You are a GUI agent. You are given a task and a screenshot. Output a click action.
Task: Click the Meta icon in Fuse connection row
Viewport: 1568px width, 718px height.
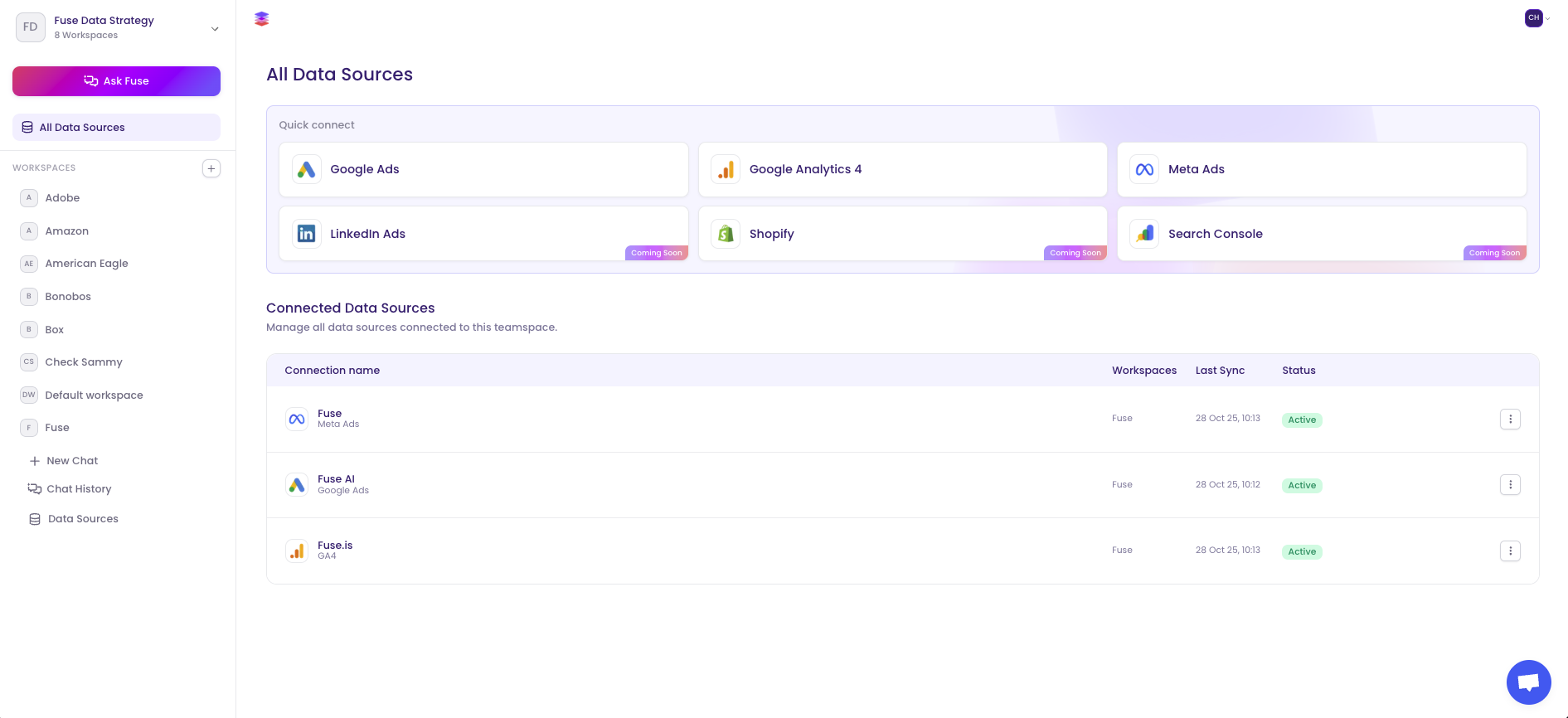pyautogui.click(x=297, y=420)
